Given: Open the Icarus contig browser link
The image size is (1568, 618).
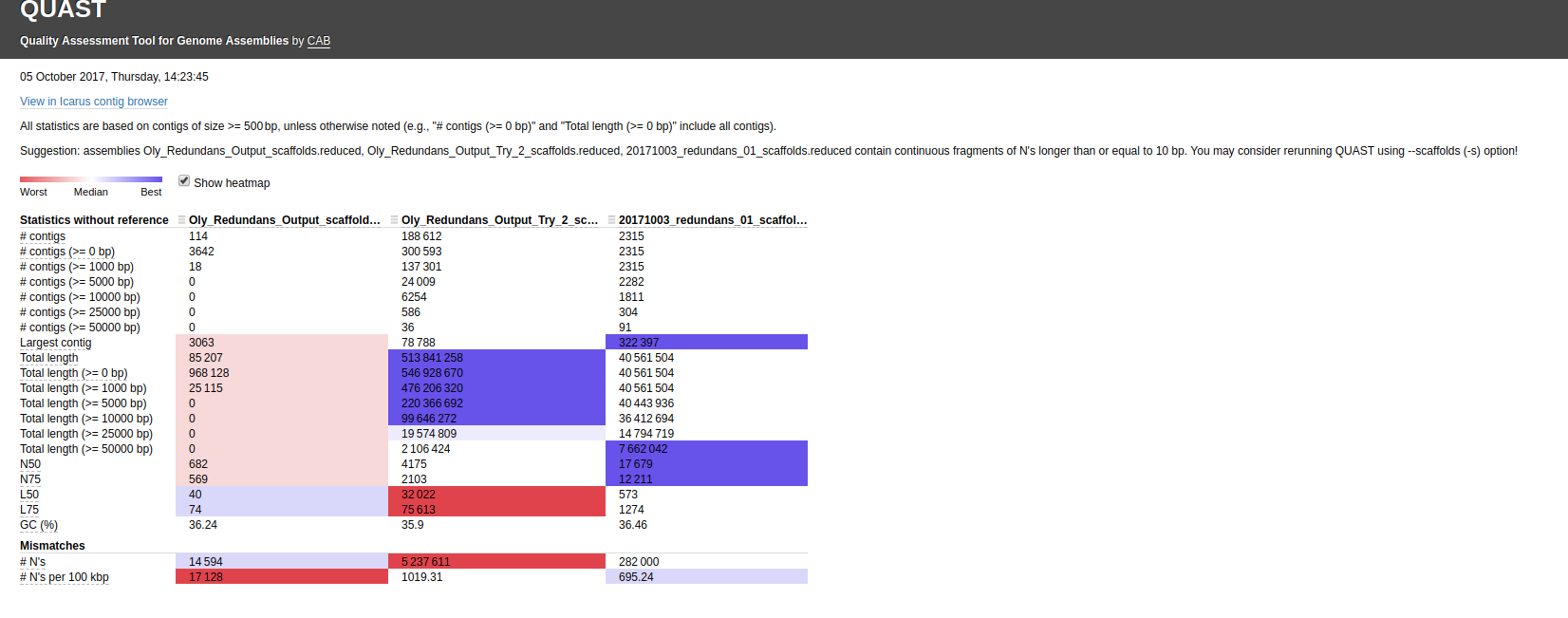Looking at the screenshot, I should coord(94,102).
